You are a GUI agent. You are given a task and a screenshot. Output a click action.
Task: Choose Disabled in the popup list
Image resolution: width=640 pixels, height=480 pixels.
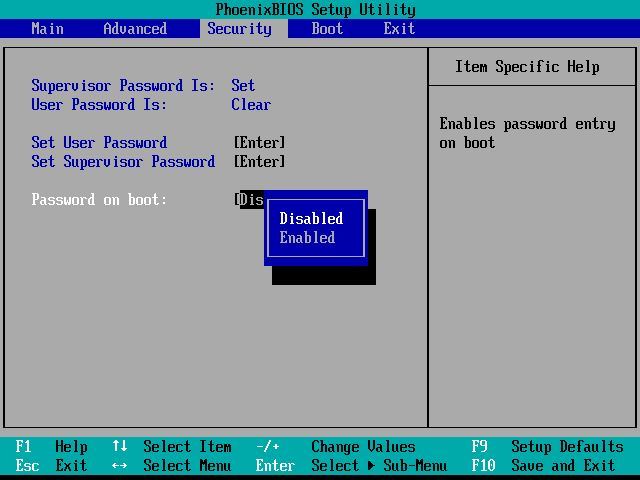click(x=311, y=218)
